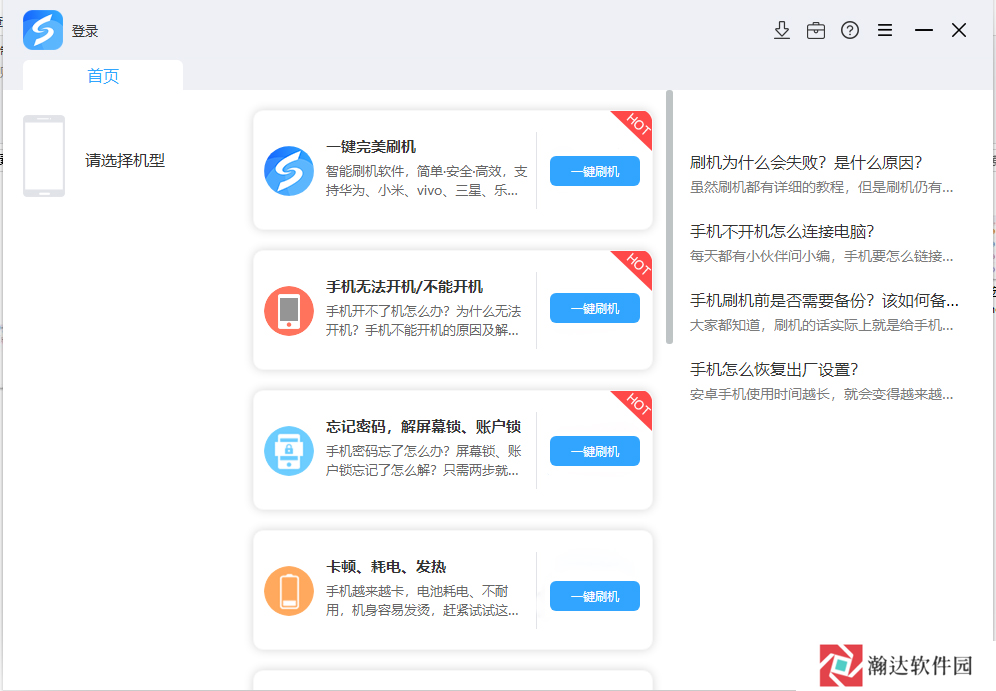
Task: Click 一键刷机 button for 手机无法开机/不能开机
Action: coord(595,308)
